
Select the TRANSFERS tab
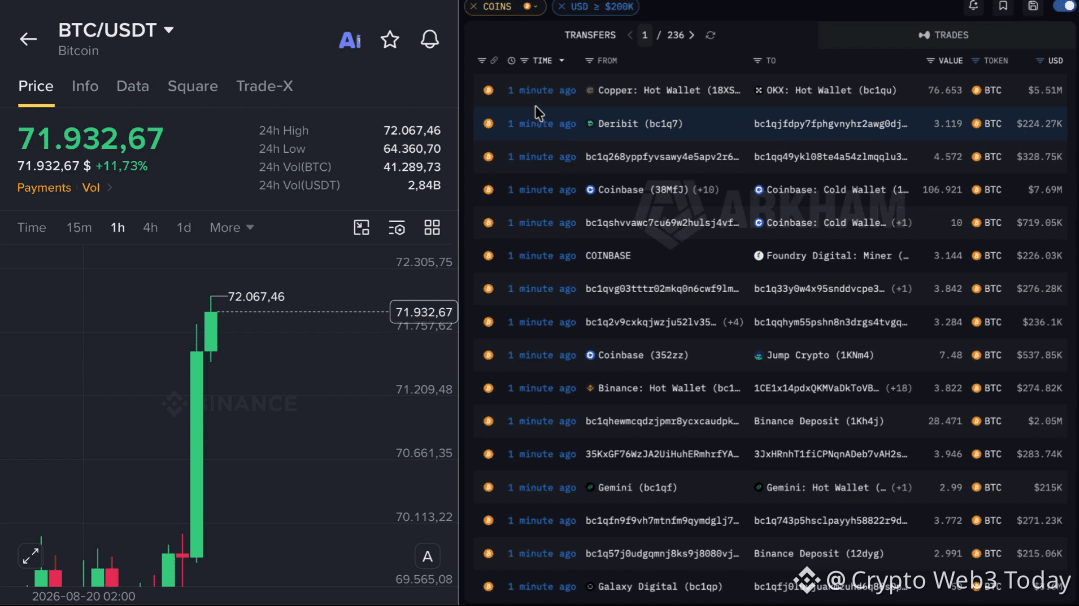point(590,35)
